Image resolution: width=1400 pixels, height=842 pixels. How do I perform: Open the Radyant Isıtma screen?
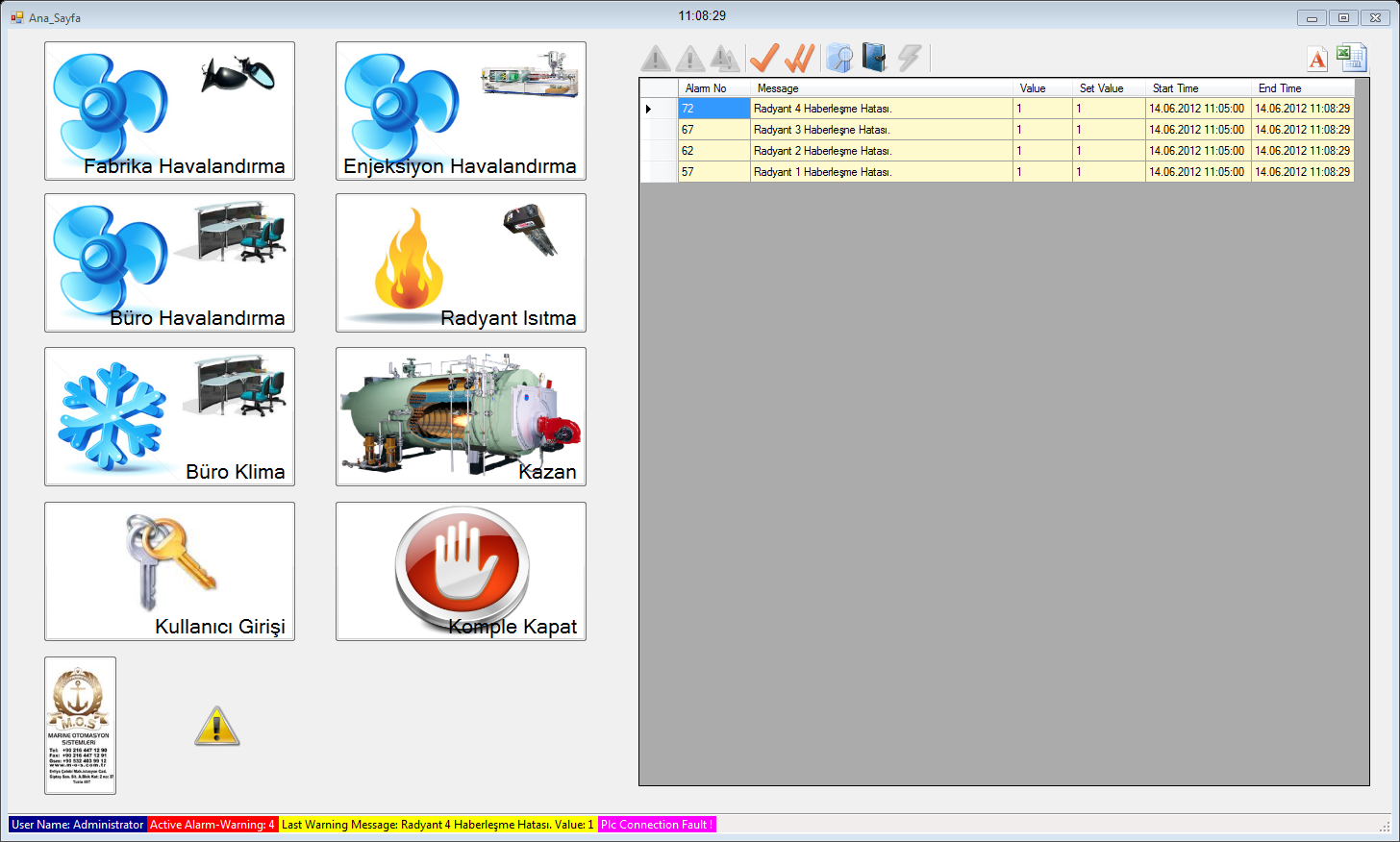tap(461, 263)
